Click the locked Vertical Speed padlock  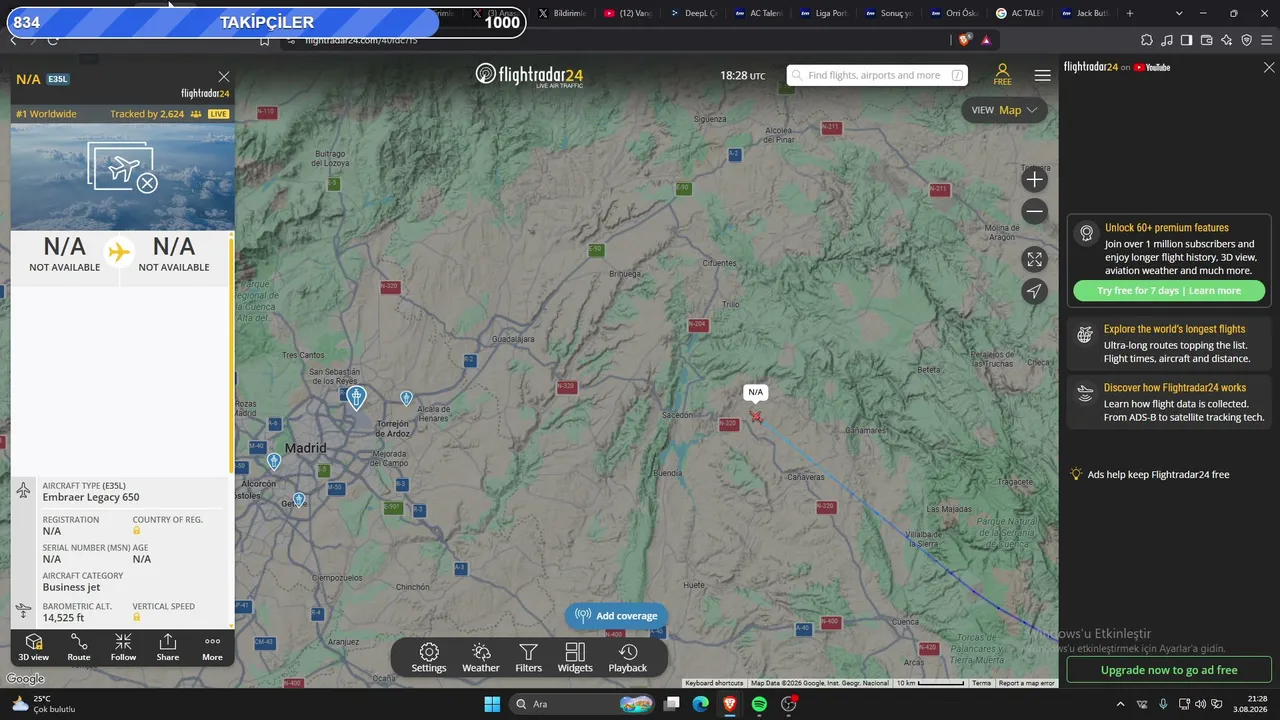click(137, 618)
